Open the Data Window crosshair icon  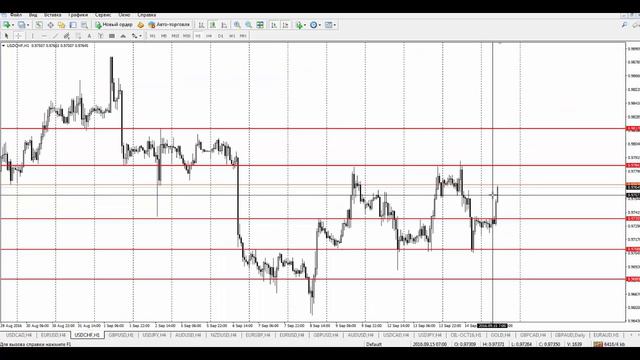(x=50, y=25)
